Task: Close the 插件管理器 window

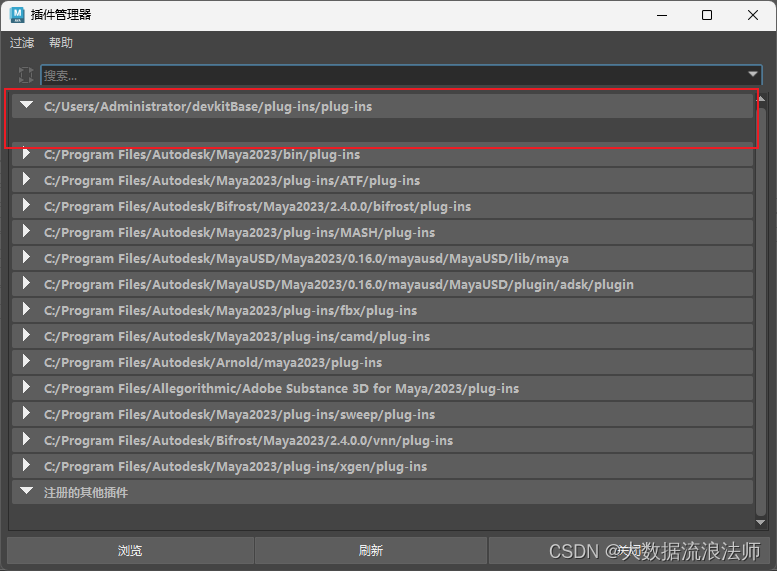Action: tap(753, 15)
